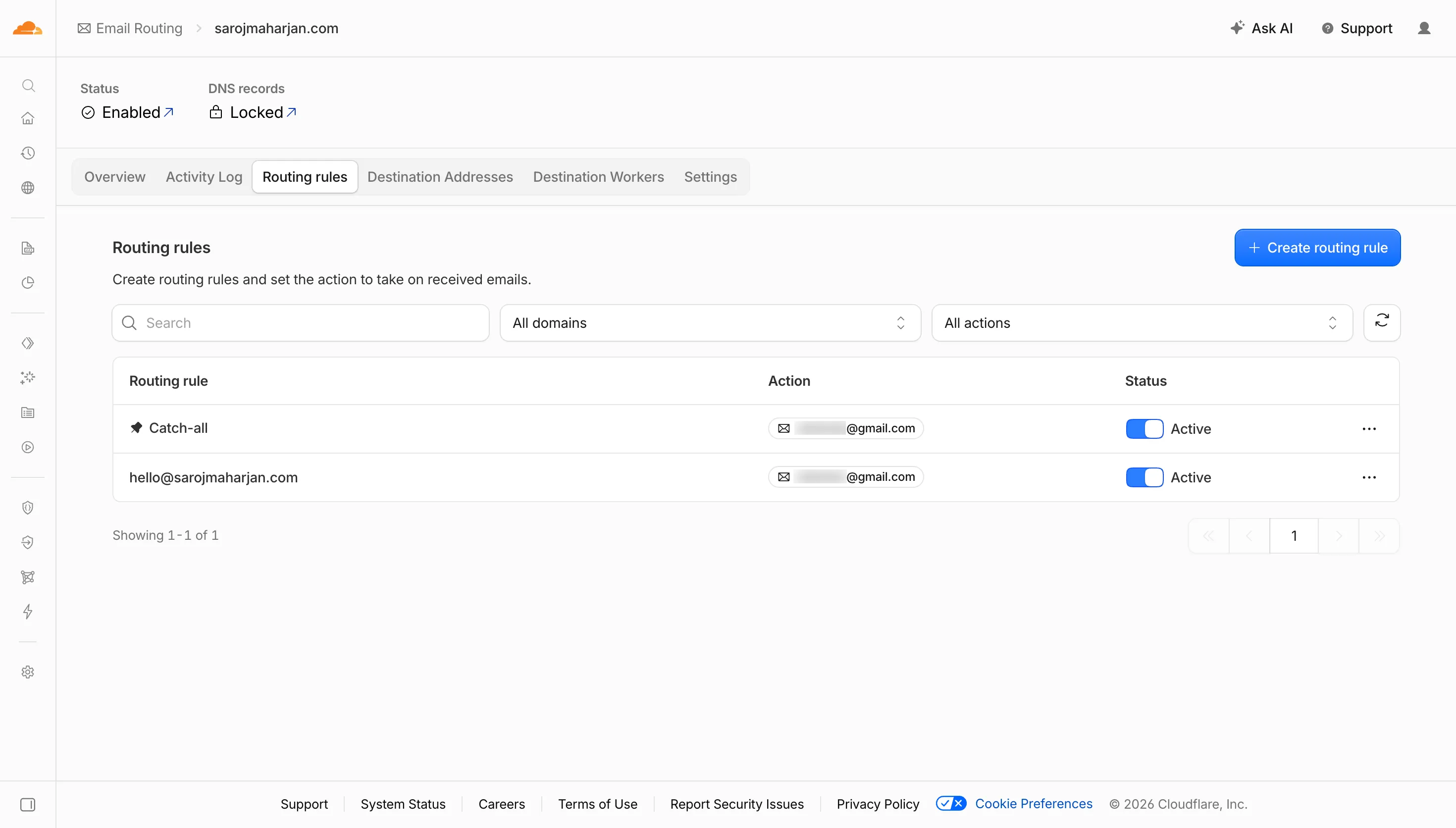Open Report Security Issues link
Screen dimensions: 1456x828
click(x=737, y=804)
